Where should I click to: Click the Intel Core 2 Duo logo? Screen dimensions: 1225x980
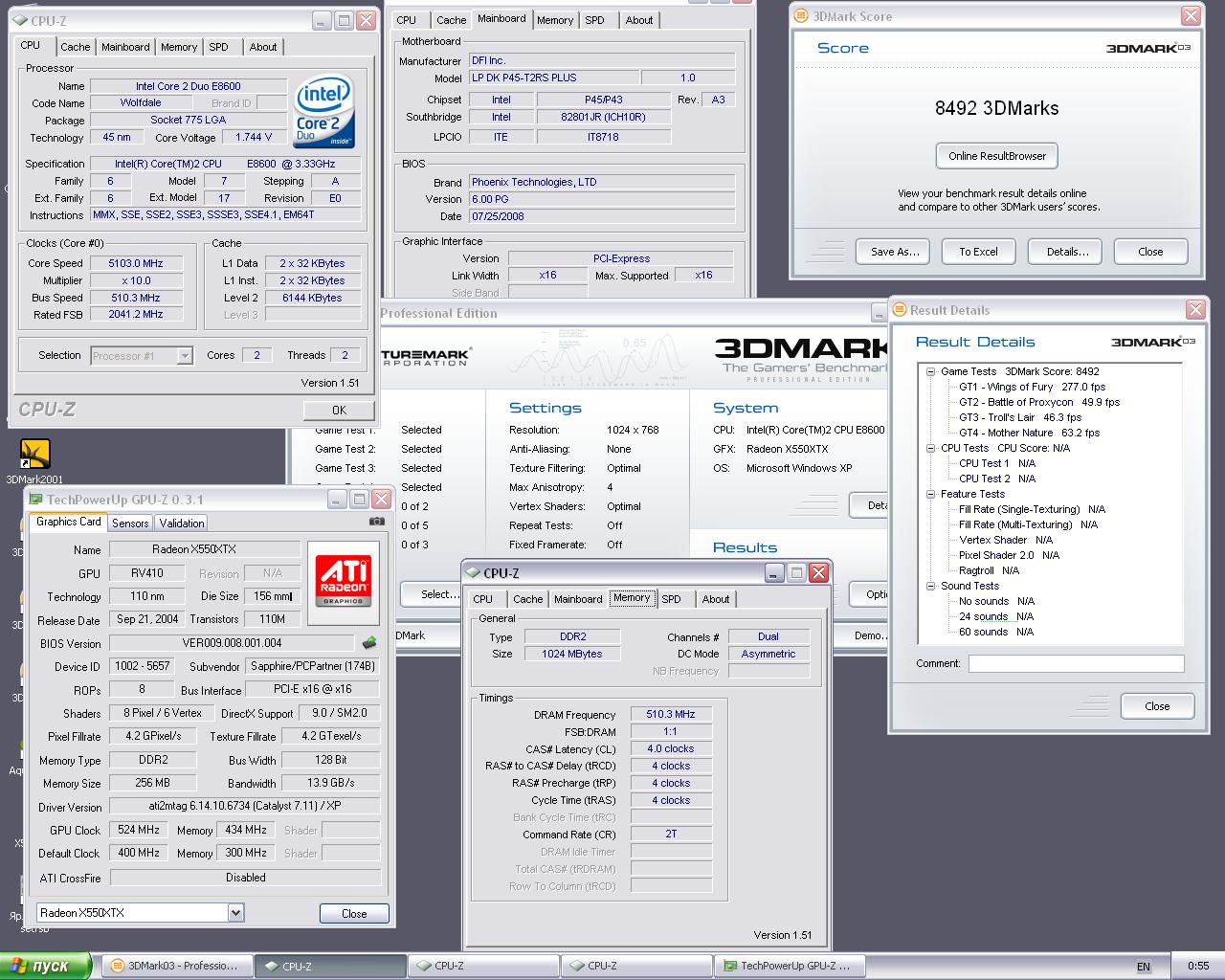coord(324,113)
